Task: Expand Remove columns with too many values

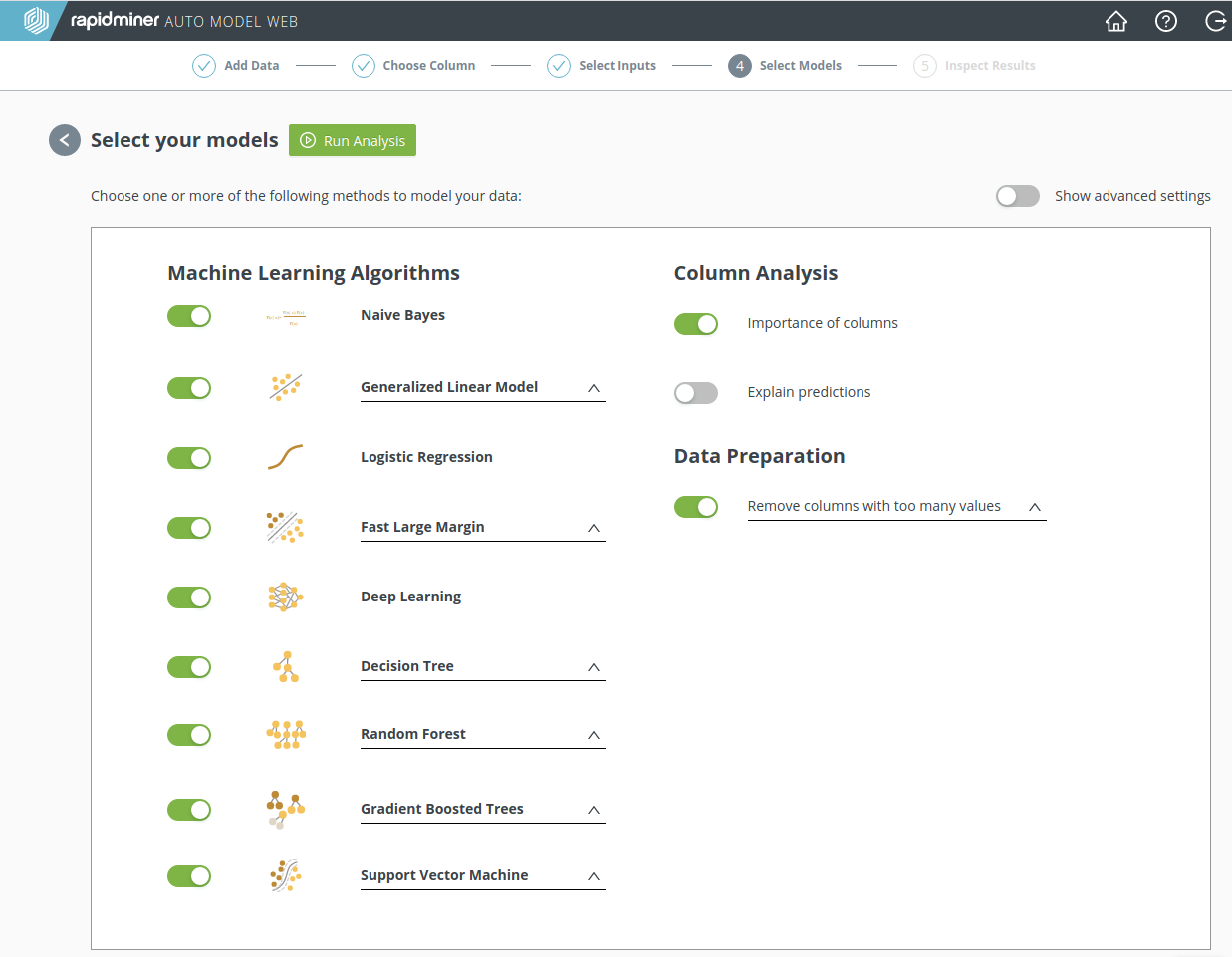Action: click(1035, 507)
